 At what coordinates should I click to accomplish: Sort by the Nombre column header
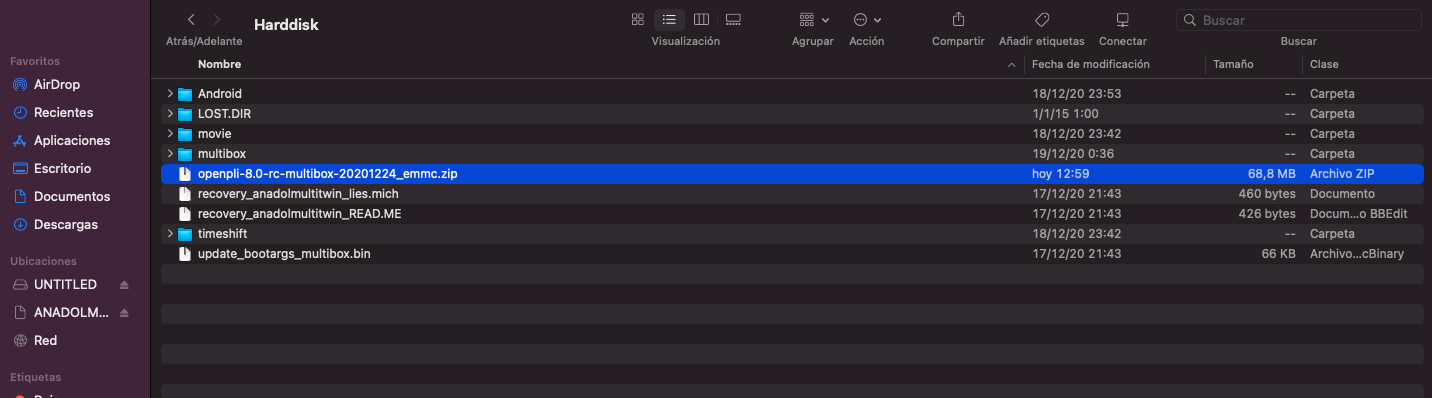tap(219, 64)
